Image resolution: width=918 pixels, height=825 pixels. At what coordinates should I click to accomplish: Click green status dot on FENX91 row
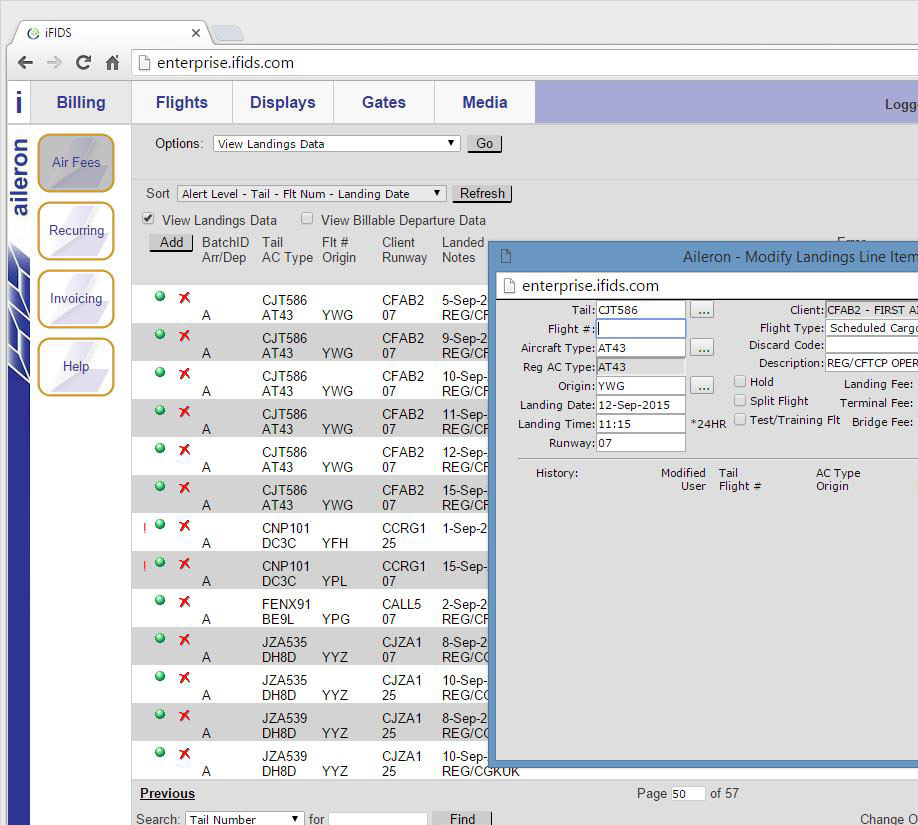(160, 601)
